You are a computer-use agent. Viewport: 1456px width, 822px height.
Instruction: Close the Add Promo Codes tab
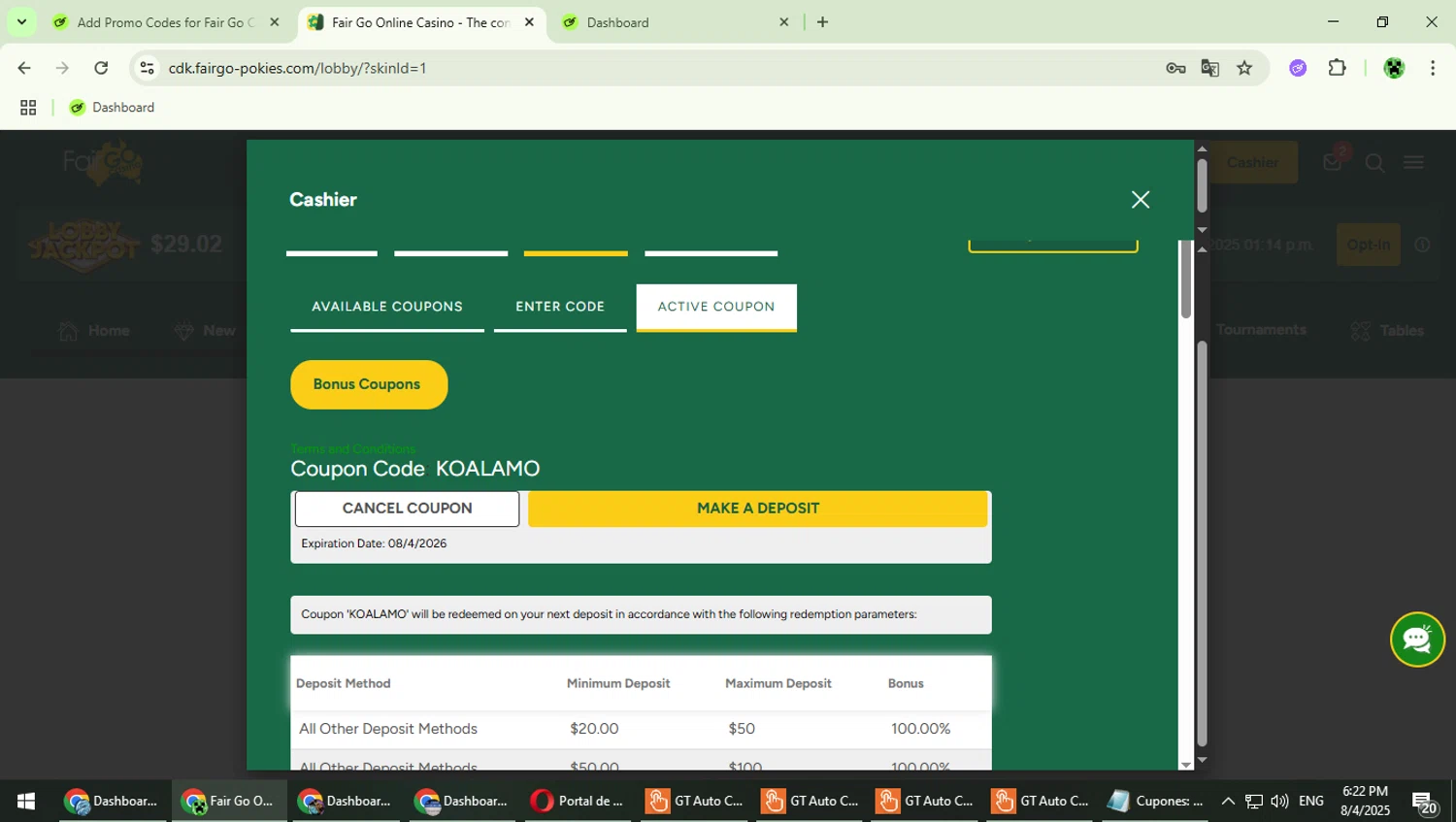tap(275, 22)
